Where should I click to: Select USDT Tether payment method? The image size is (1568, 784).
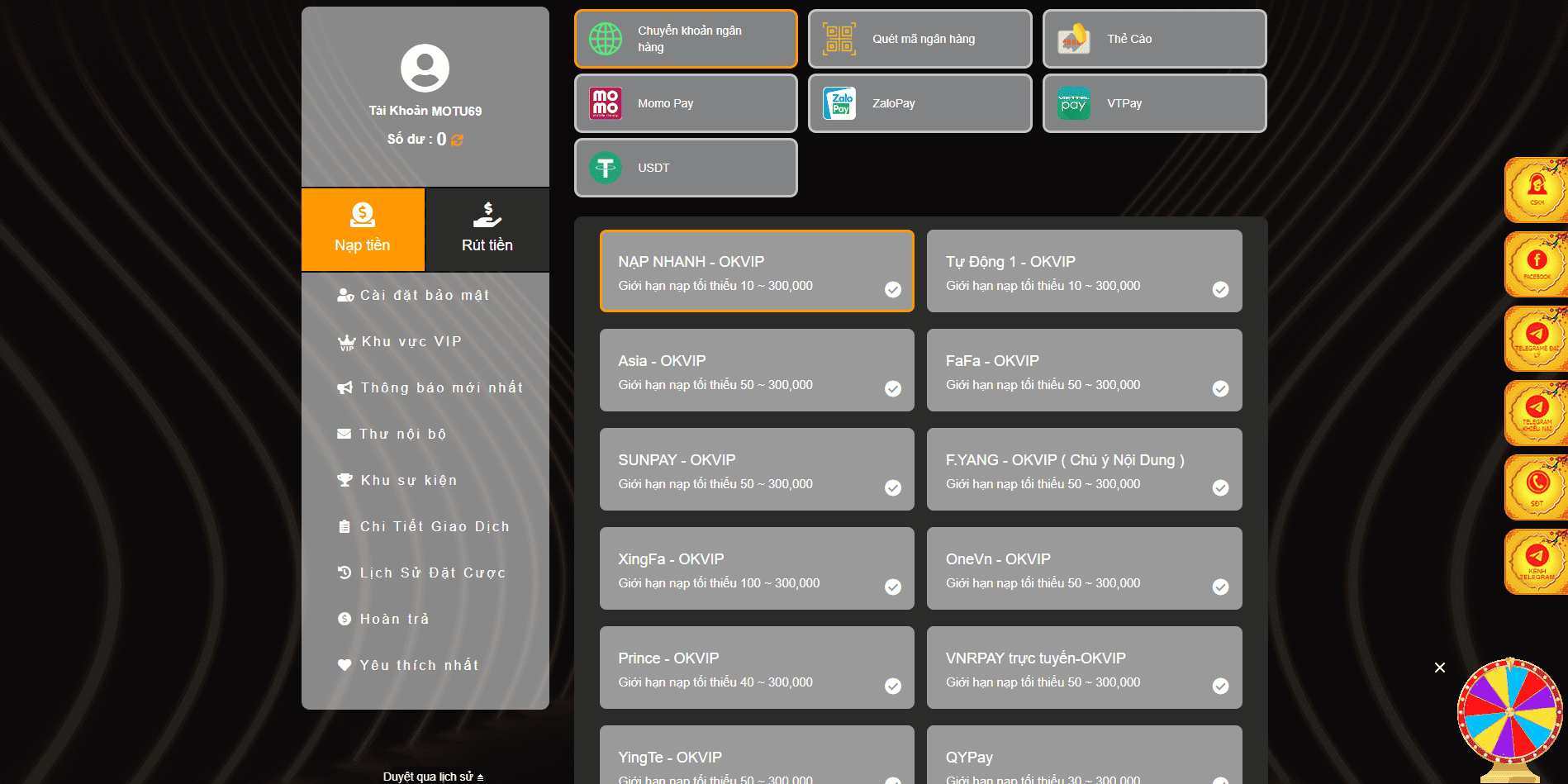click(686, 168)
